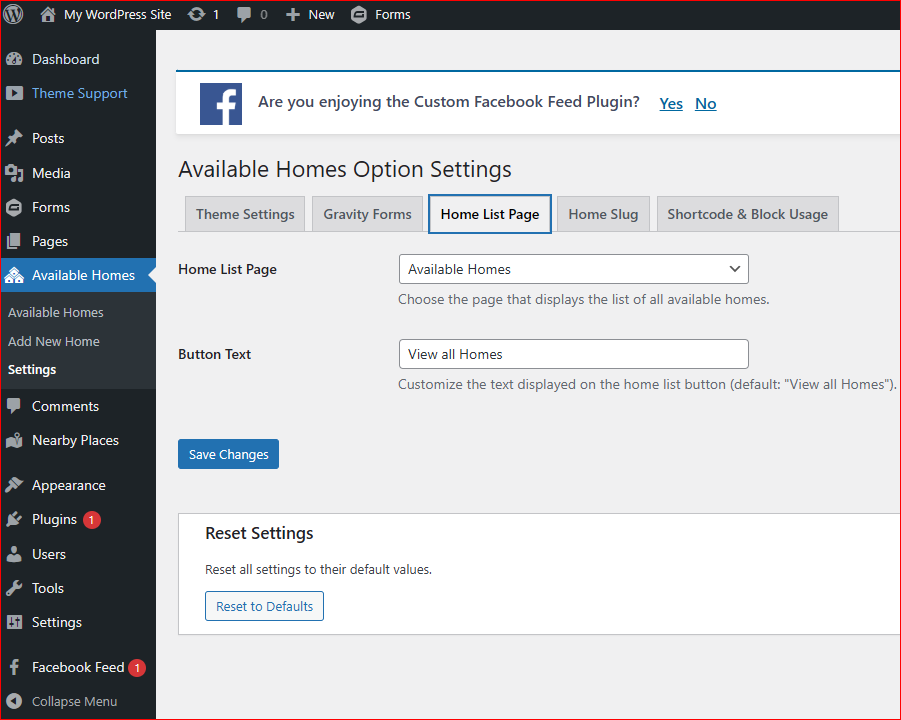The width and height of the screenshot is (901, 720).
Task: Focus the Button Text input field
Action: [x=573, y=354]
